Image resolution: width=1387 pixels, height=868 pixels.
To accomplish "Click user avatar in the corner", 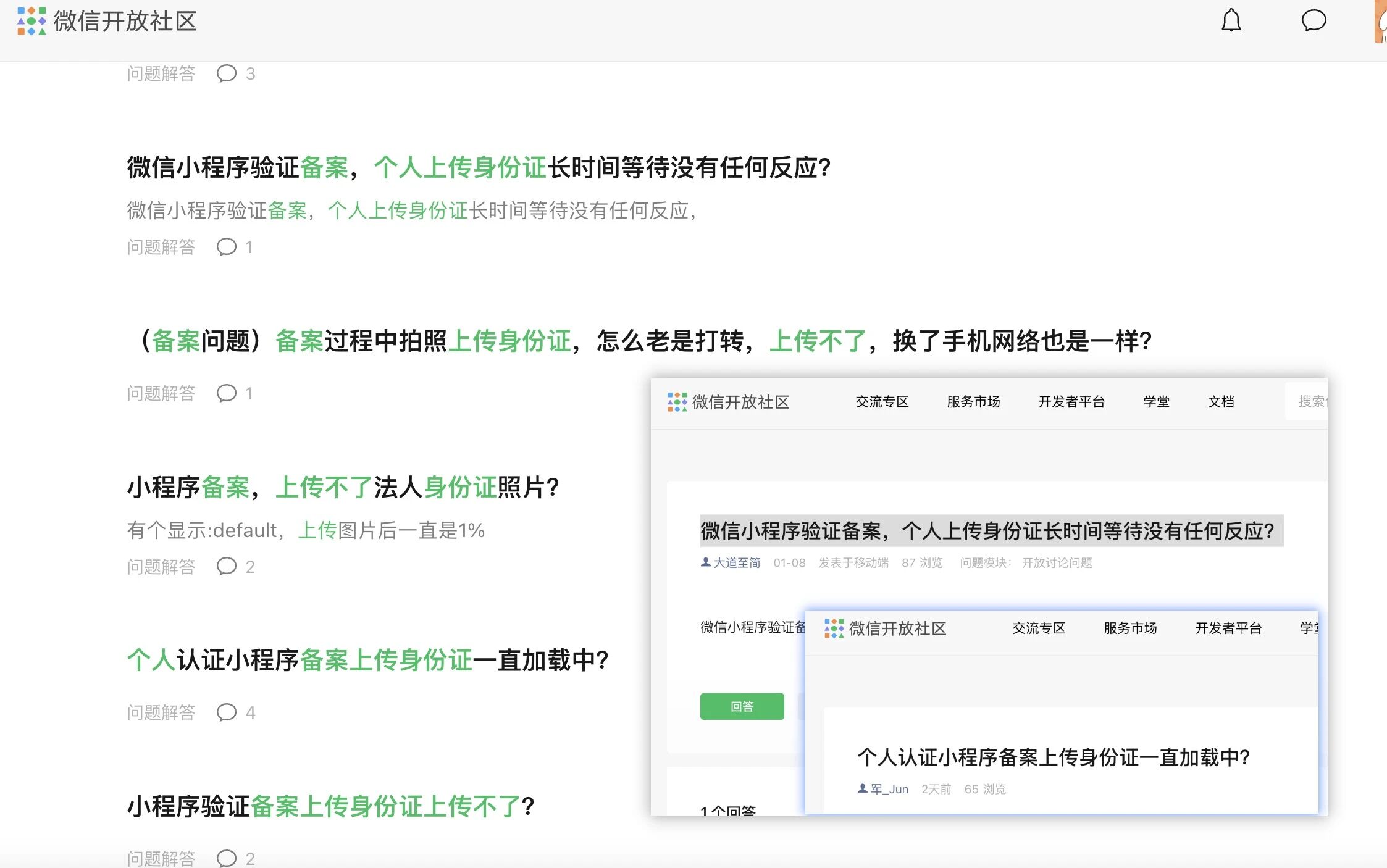I will pos(1381,22).
